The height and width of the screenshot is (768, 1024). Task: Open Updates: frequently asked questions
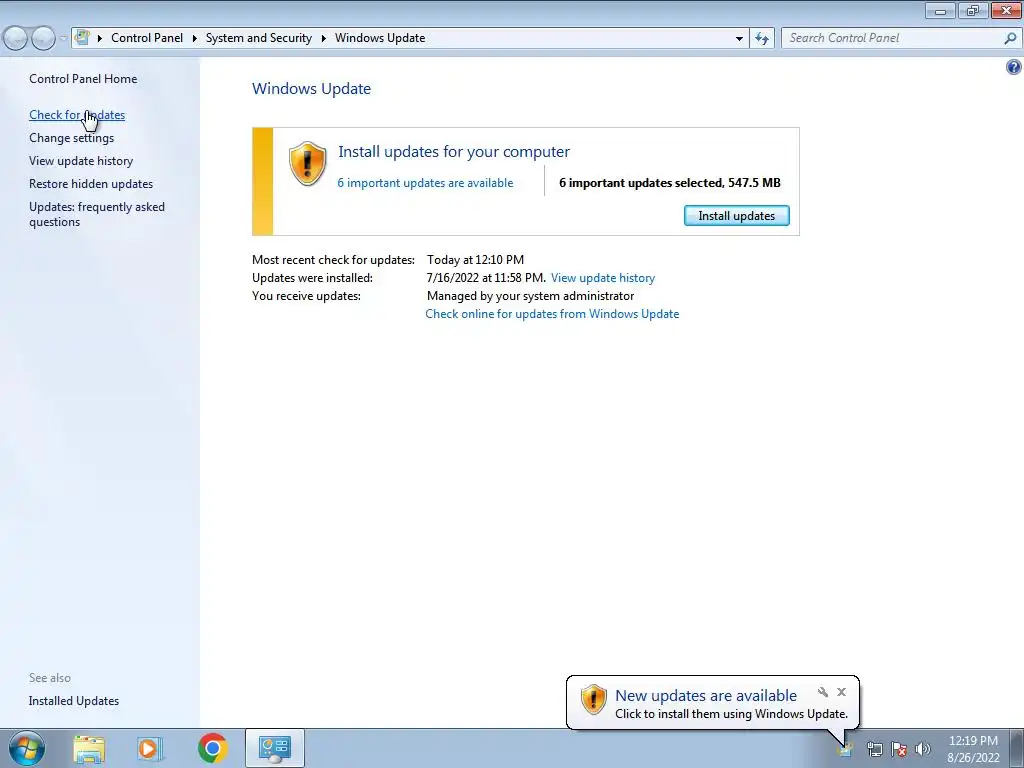coord(97,214)
